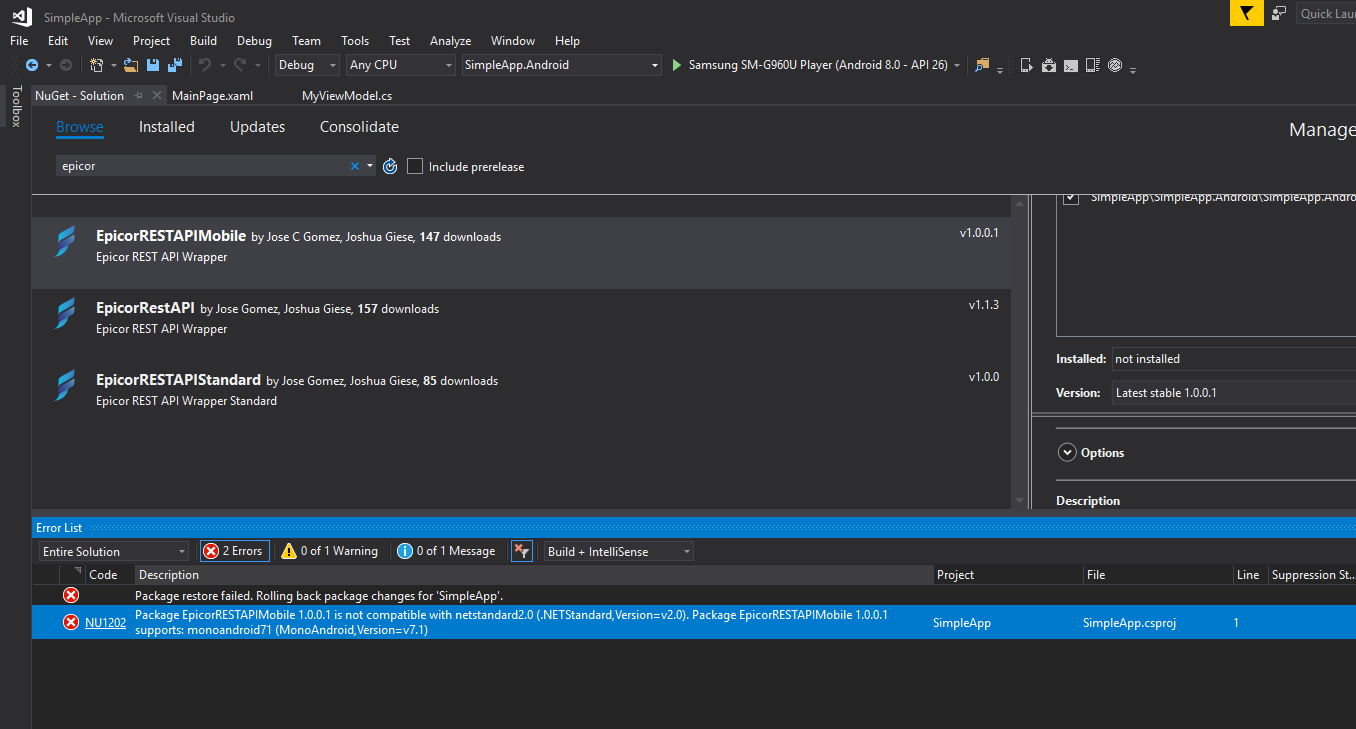The height and width of the screenshot is (729, 1356).
Task: Open the Version Latest stable 1.0.0.1 dropdown
Action: click(1233, 393)
